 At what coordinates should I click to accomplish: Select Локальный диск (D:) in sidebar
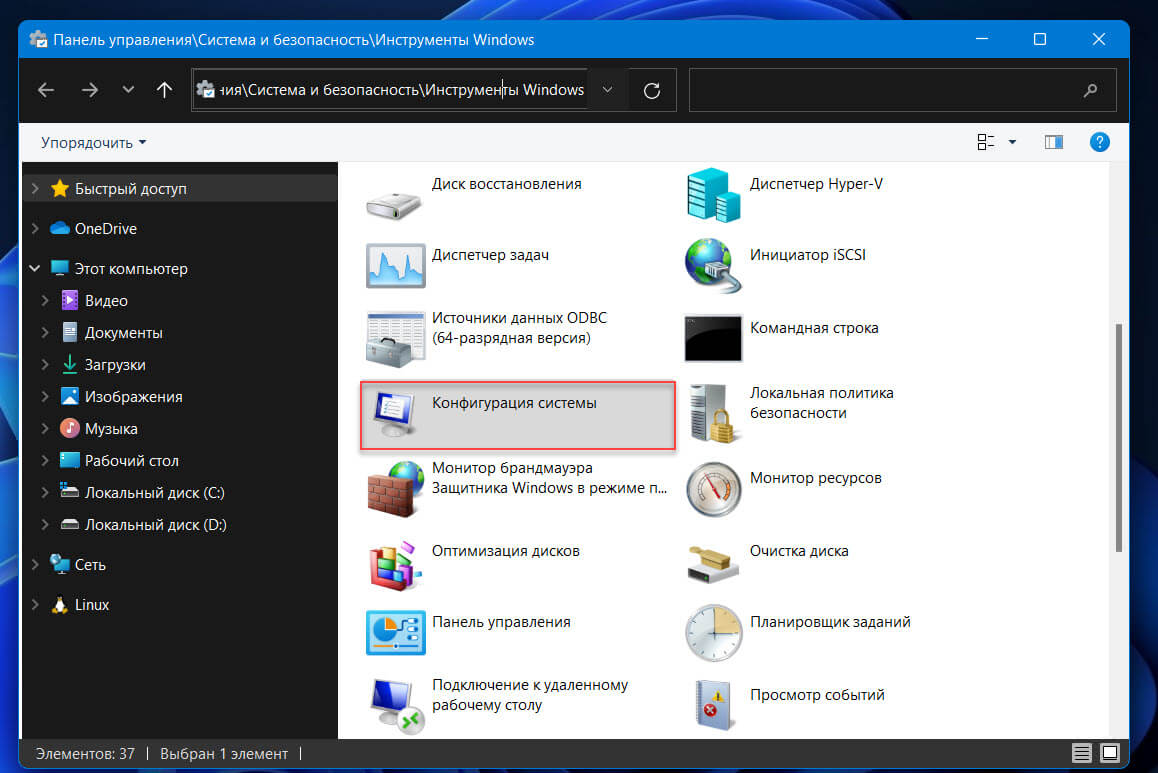[x=156, y=525]
